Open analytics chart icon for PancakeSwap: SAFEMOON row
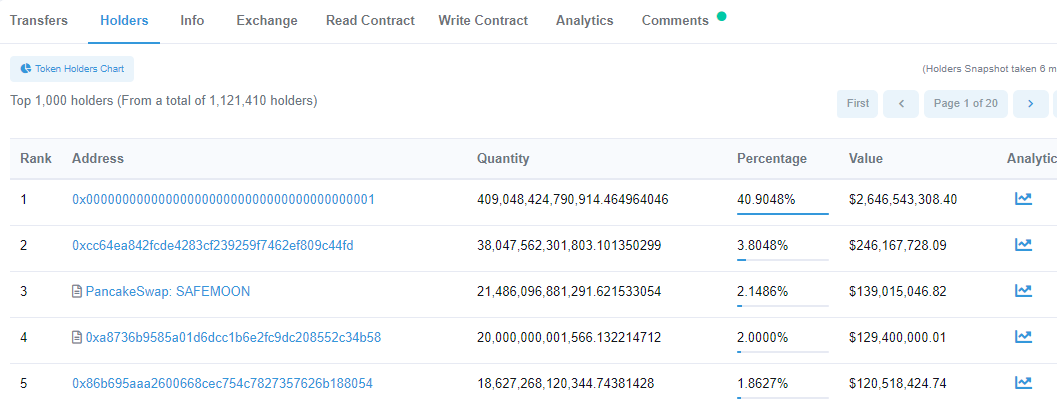The width and height of the screenshot is (1057, 409). point(1023,290)
